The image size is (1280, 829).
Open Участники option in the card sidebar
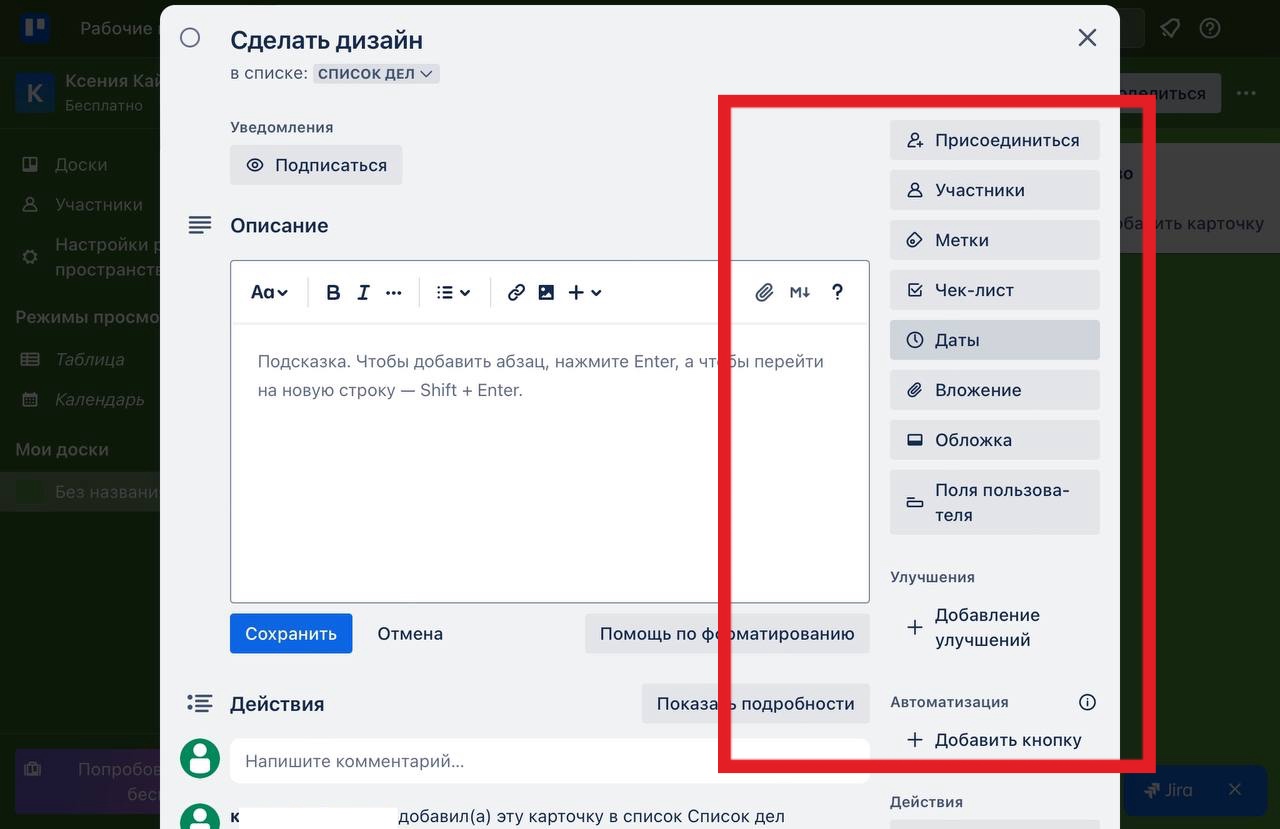995,190
